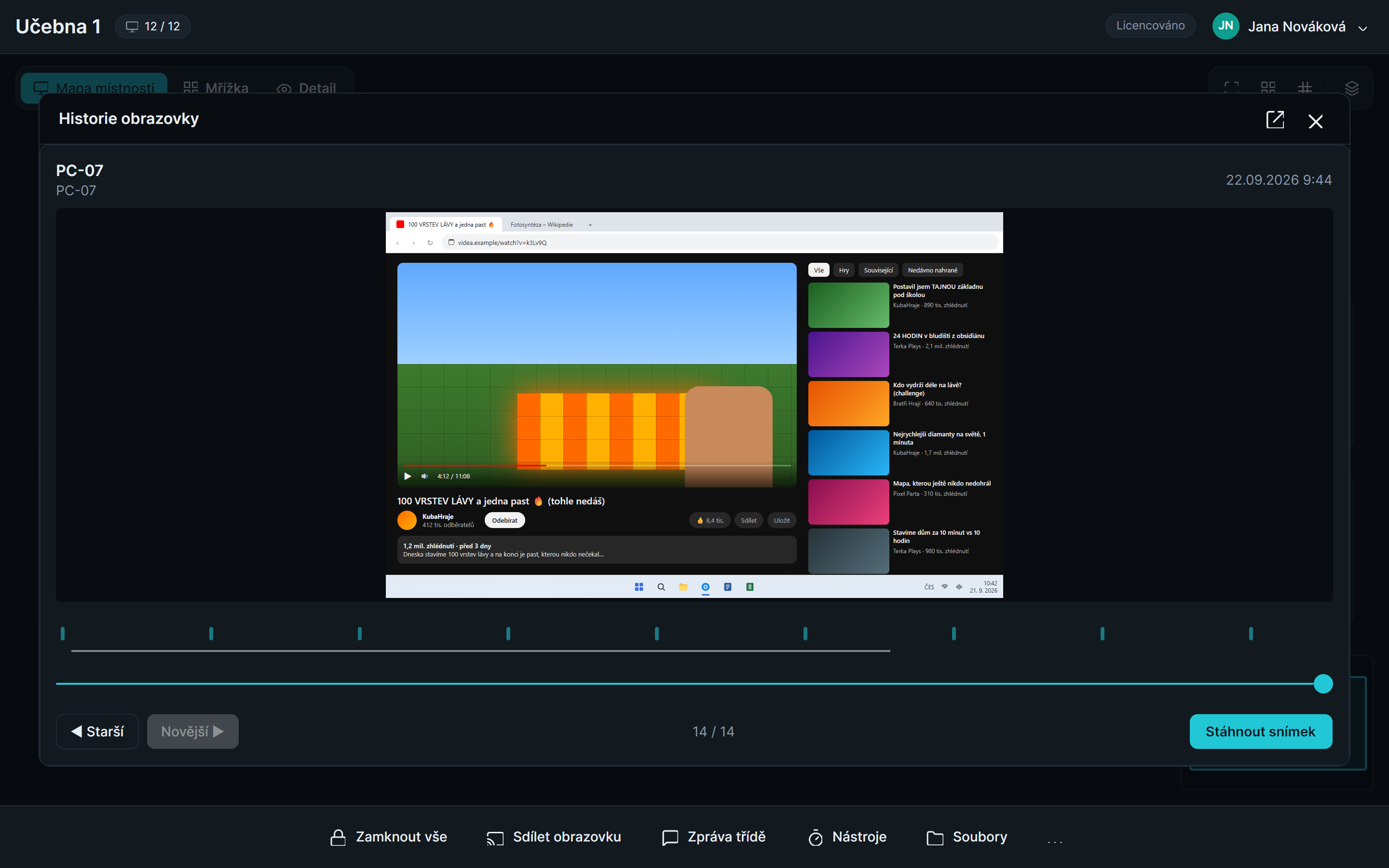Click the Novější button
The width and height of the screenshot is (1389, 868).
(192, 732)
